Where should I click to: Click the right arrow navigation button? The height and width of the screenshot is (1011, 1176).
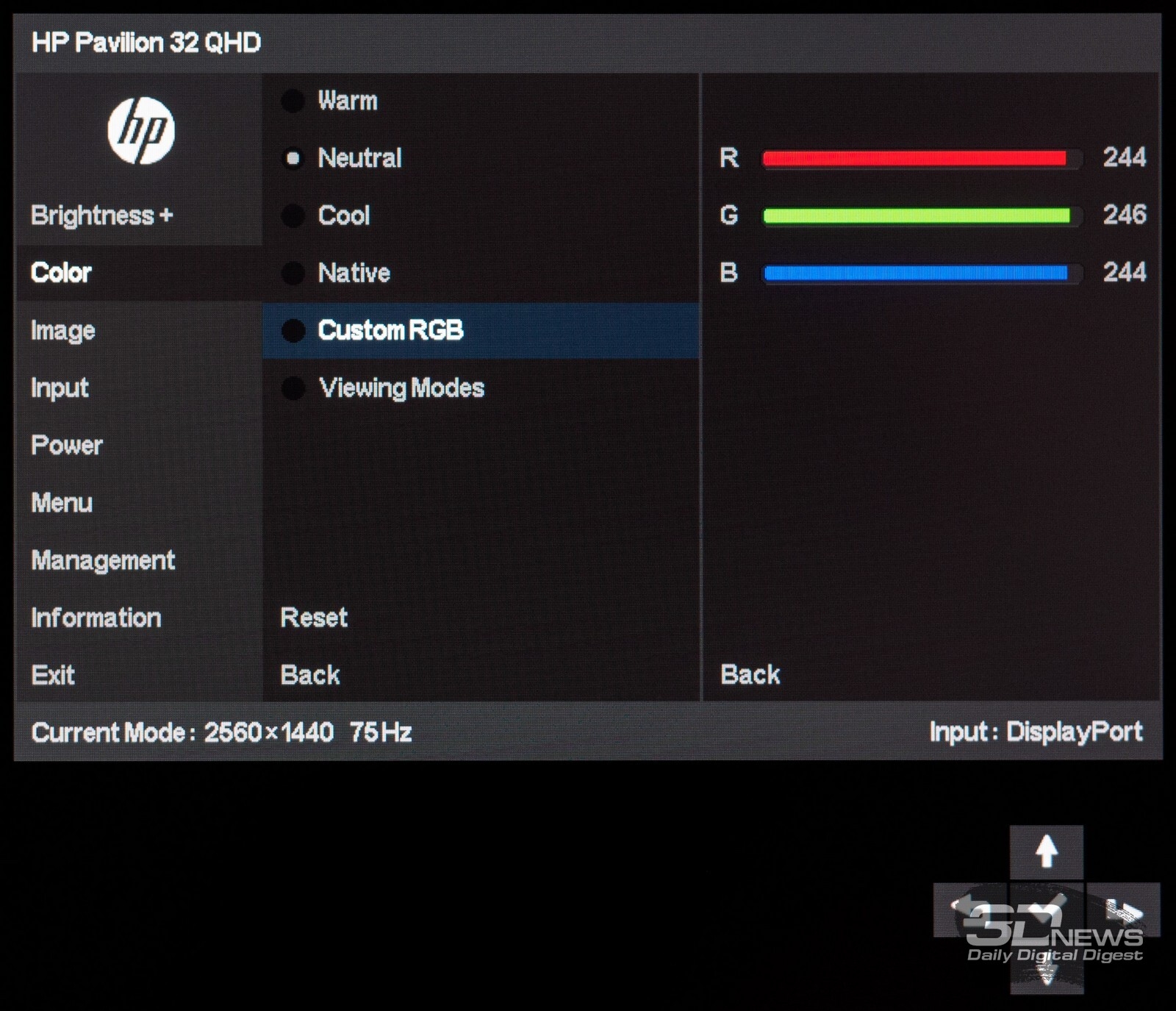point(1123,910)
